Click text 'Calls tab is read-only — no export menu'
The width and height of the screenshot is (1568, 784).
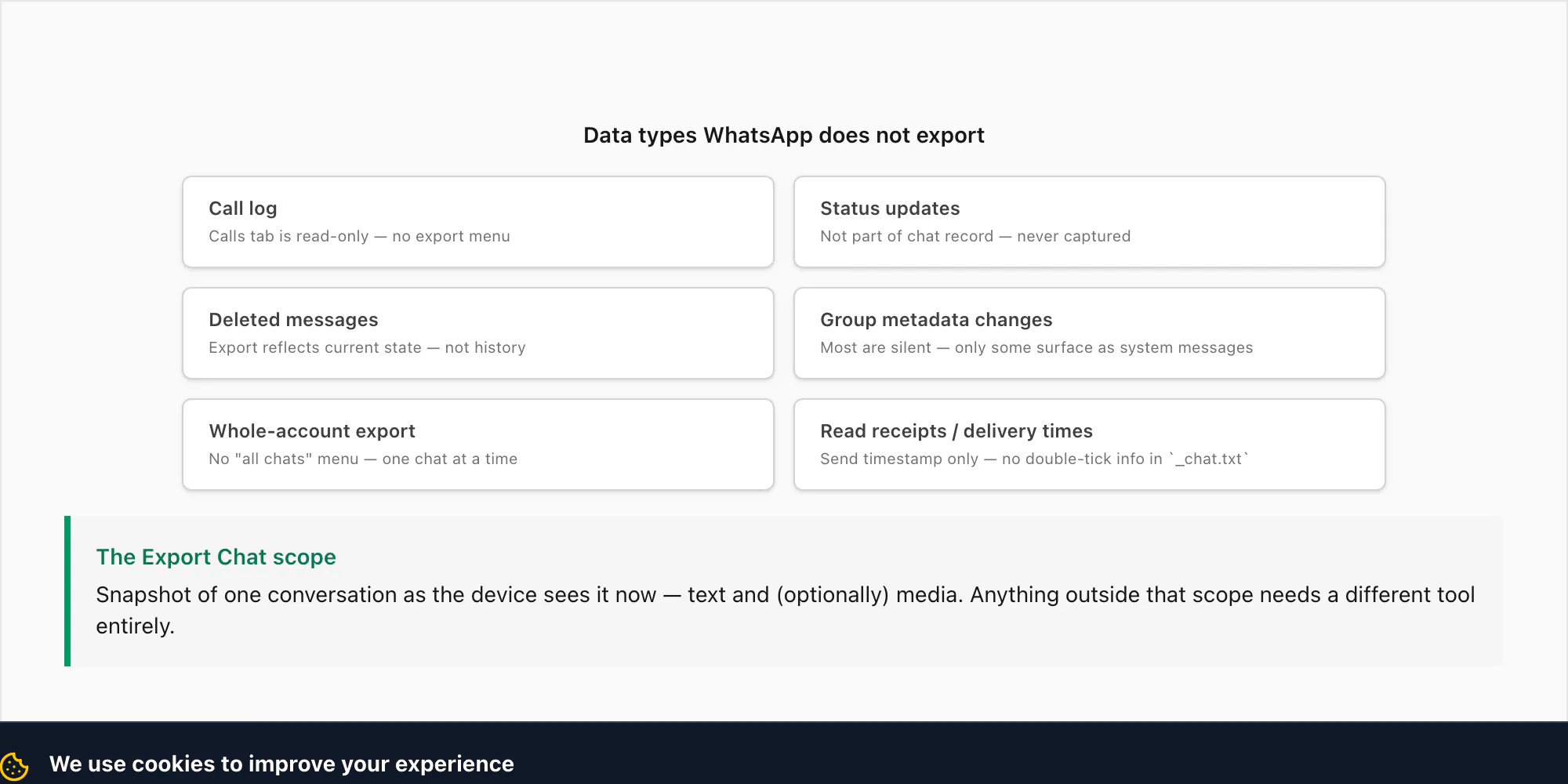point(359,236)
